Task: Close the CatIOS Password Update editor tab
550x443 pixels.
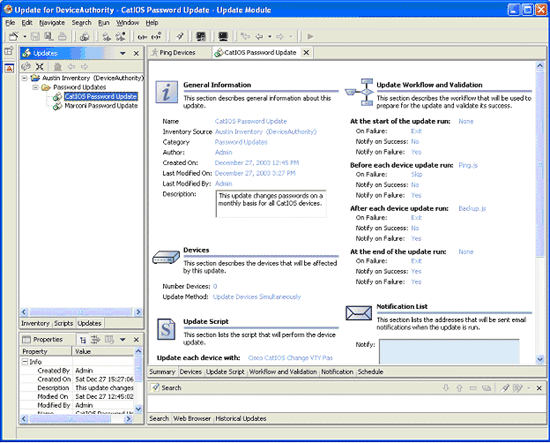Action: 306,53
